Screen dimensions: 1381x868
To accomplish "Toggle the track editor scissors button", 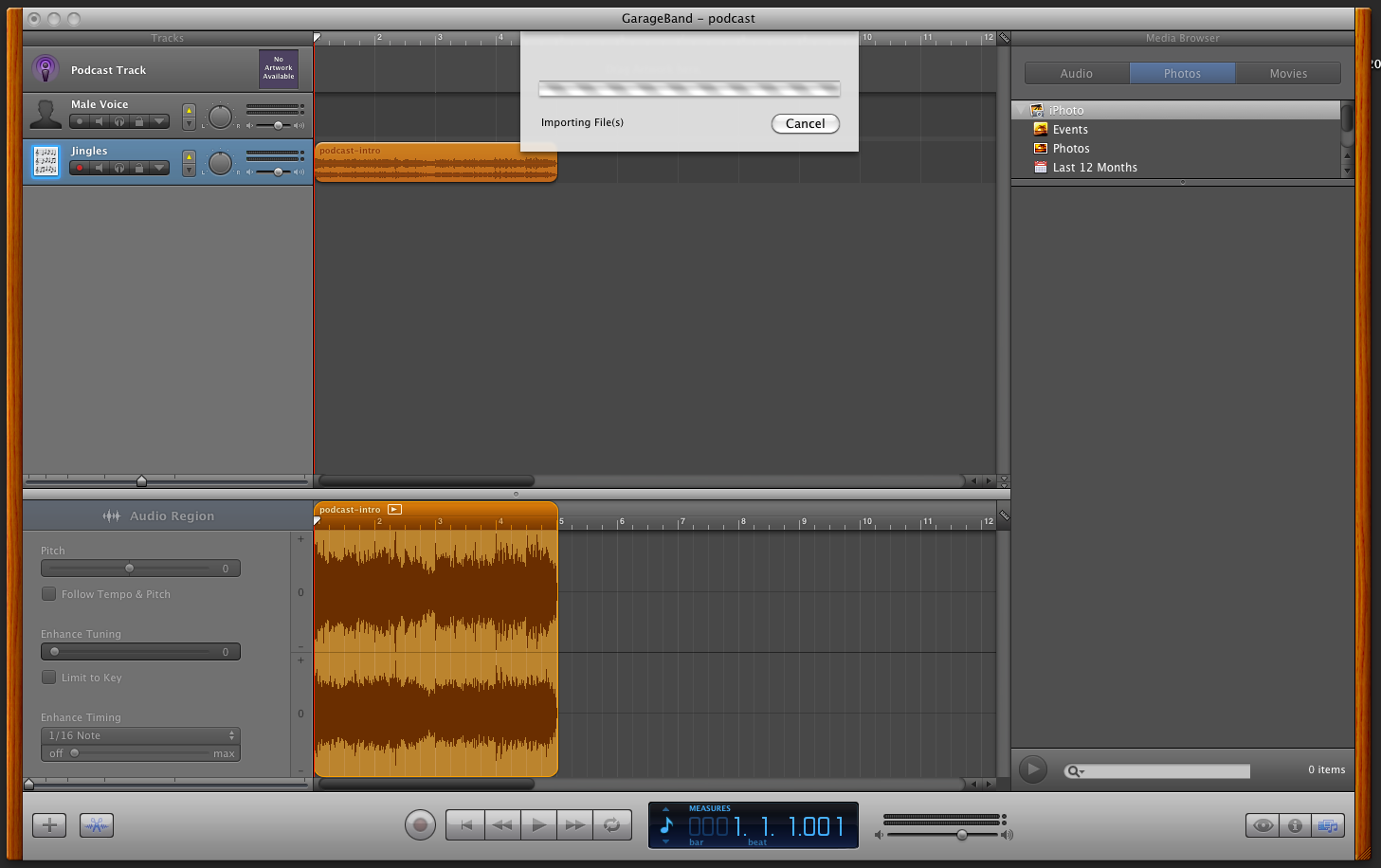I will click(x=97, y=825).
